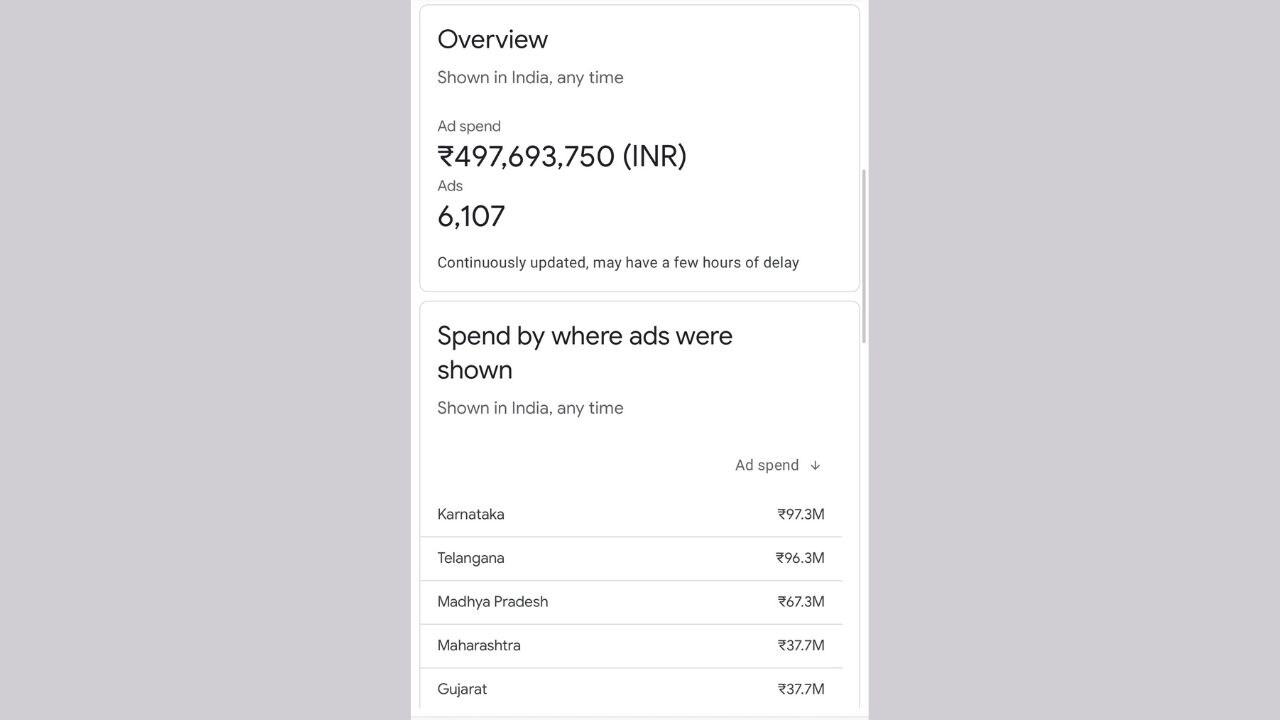Click the "Continuously updated" delay notice
Screen dimensions: 1280x720
click(x=618, y=262)
